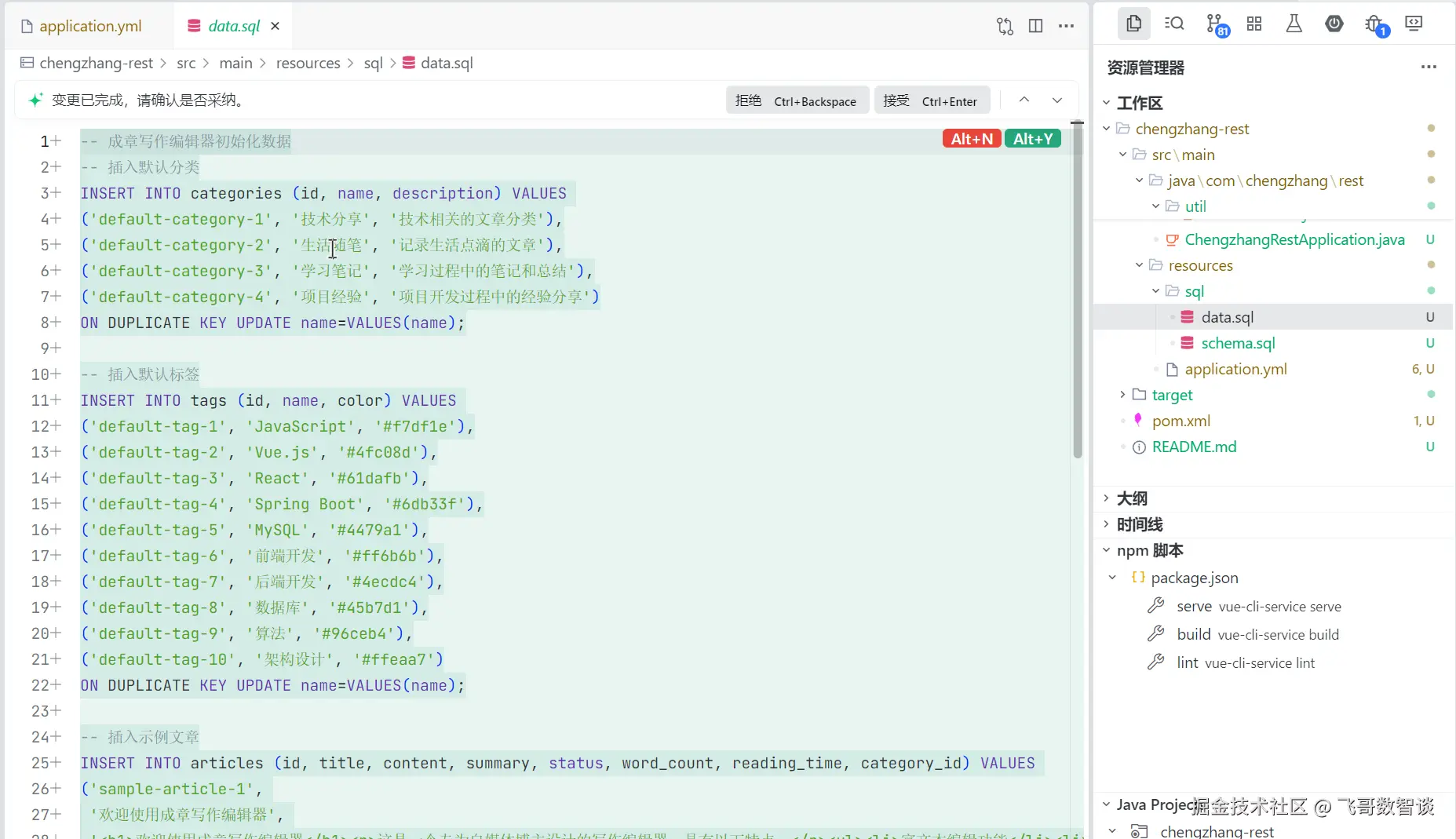Click the wrench icon beside build script
This screenshot has height=839, width=1456.
(1155, 634)
